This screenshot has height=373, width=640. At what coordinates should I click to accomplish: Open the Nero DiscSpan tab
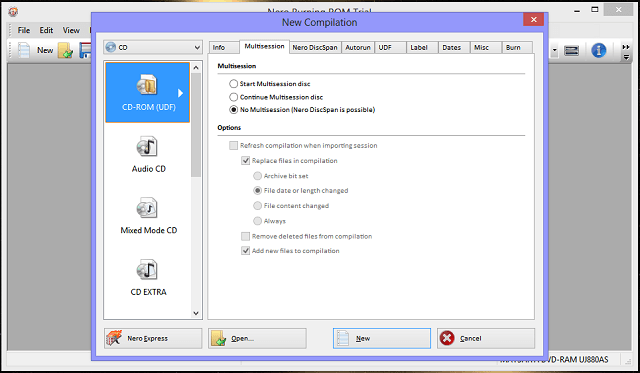pyautogui.click(x=315, y=47)
